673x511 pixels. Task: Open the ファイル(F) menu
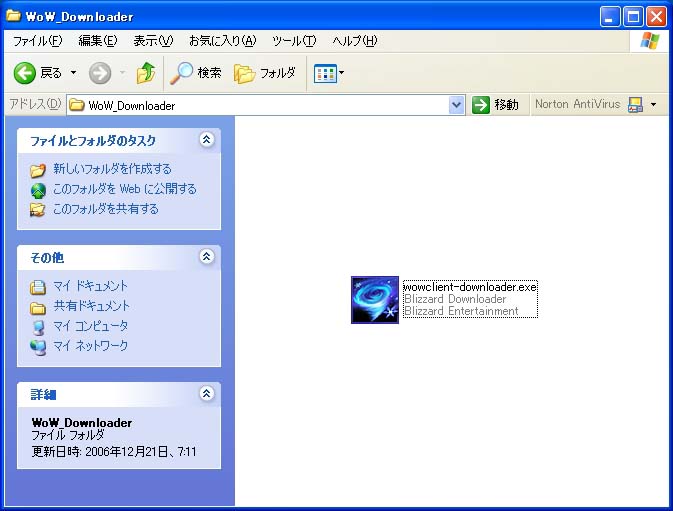(37, 41)
